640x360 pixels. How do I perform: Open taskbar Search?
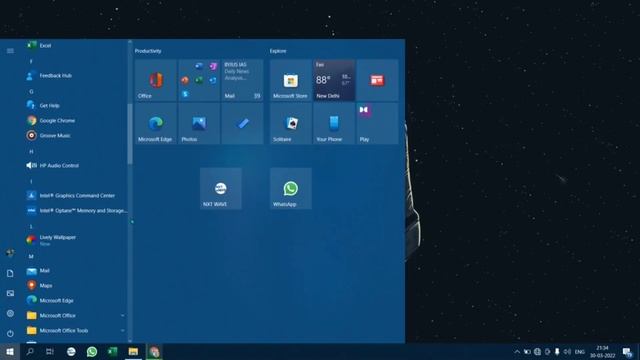click(30, 351)
